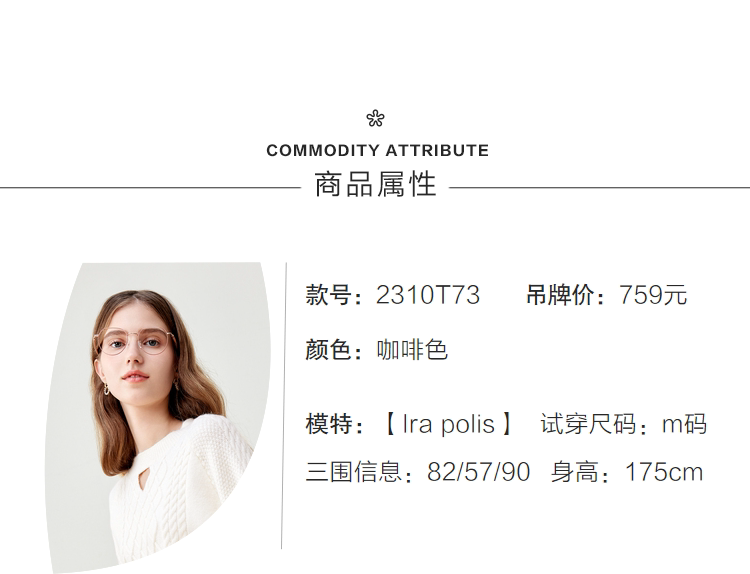The image size is (750, 574).
Task: Click the 759元 price value
Action: (x=653, y=296)
